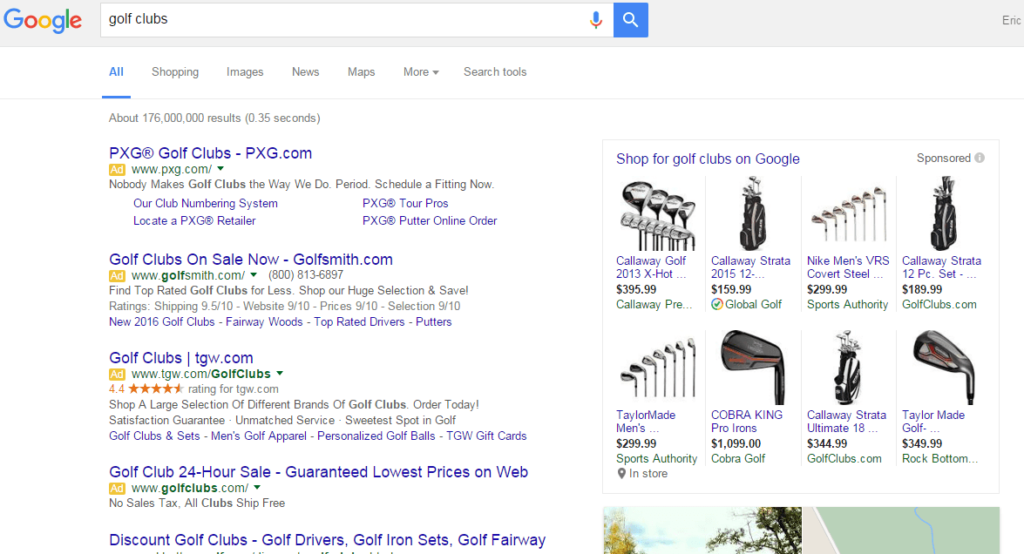Click the phone number (800) 813-6897
This screenshot has height=554, width=1024.
306,275
